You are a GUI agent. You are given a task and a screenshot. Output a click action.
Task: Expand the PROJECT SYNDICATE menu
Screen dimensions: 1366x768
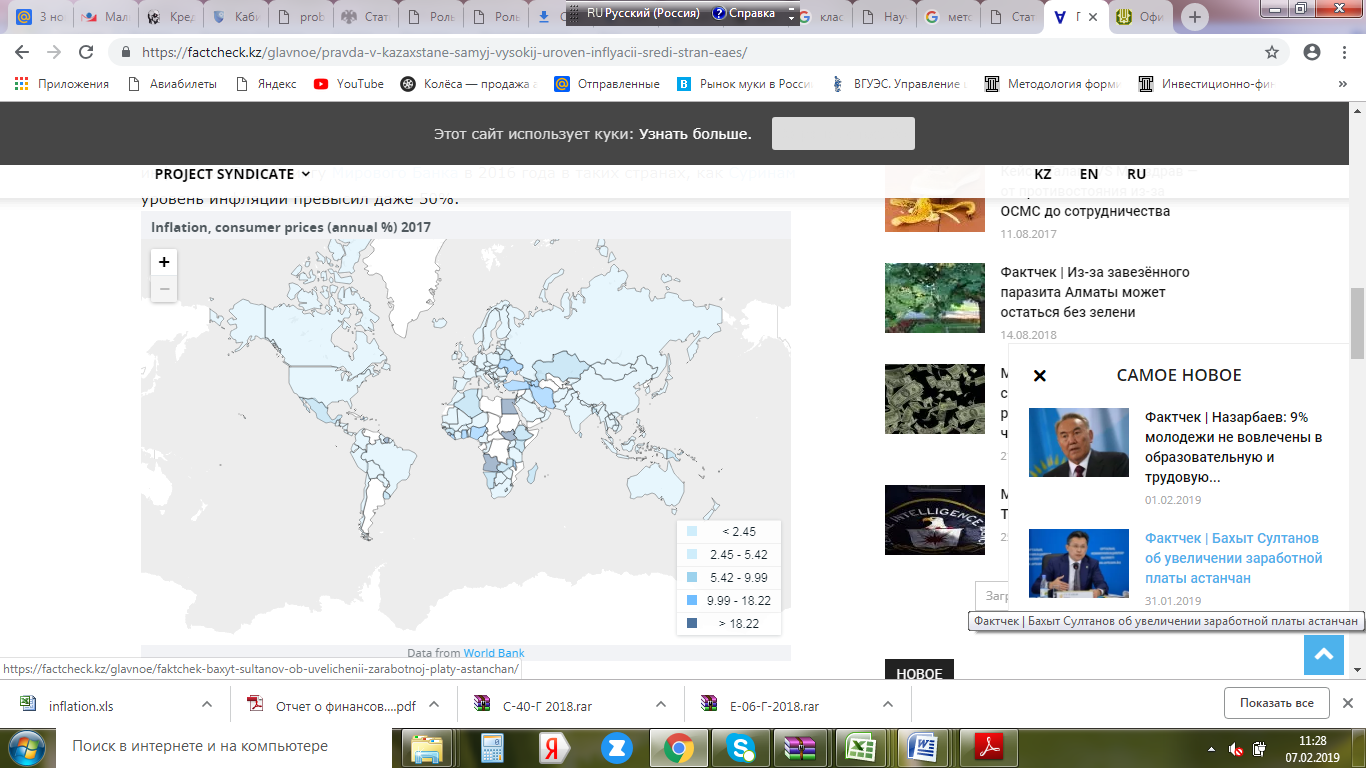click(x=232, y=174)
